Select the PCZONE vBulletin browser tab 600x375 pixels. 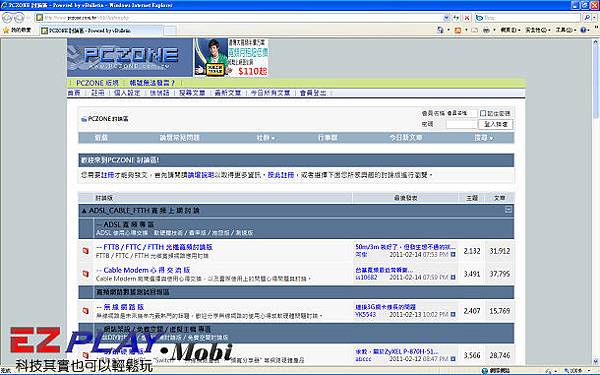101,31
